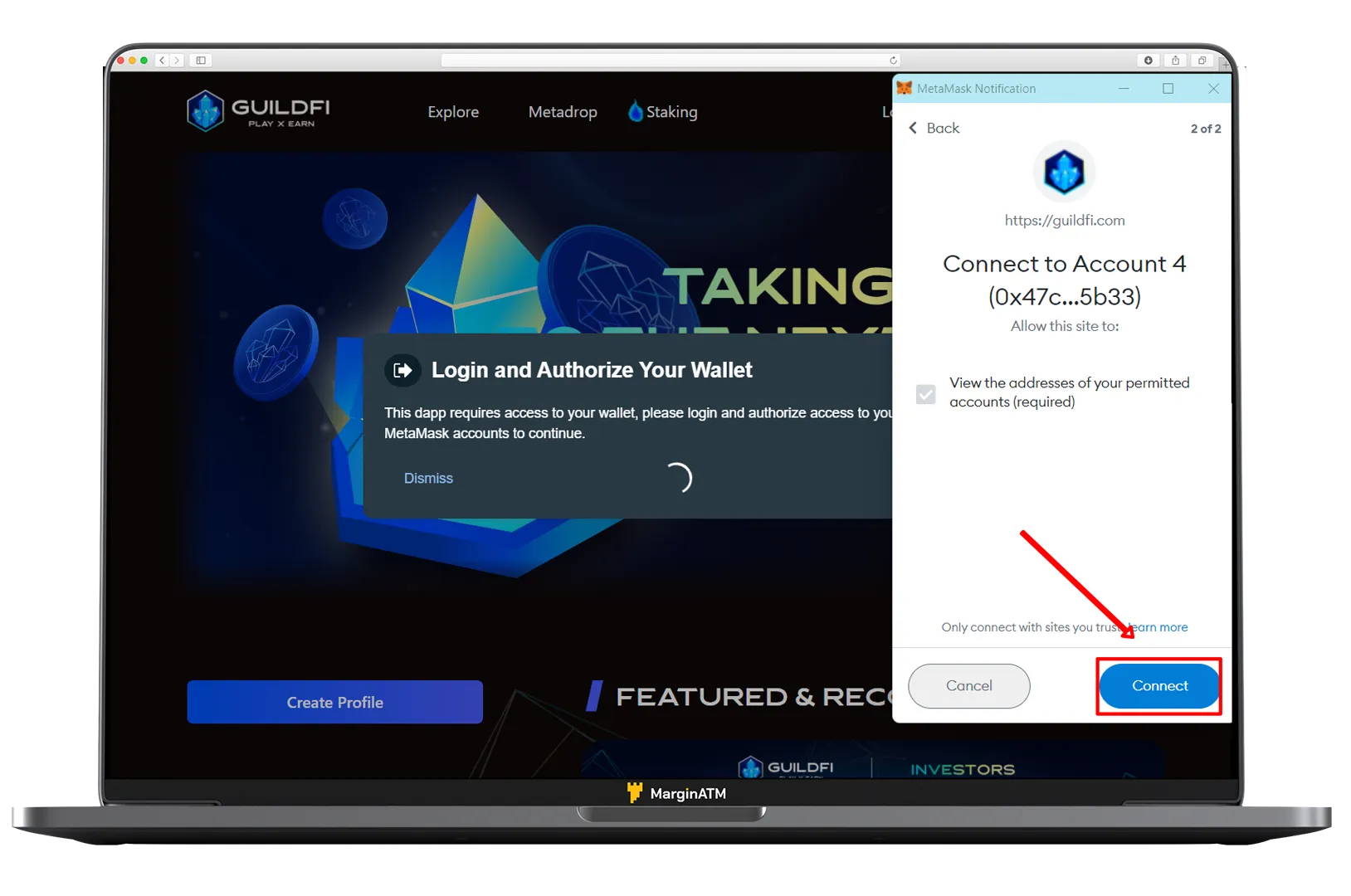Click the login arrow icon in dialog
Image resolution: width=1351 pixels, height=896 pixels.
[402, 370]
